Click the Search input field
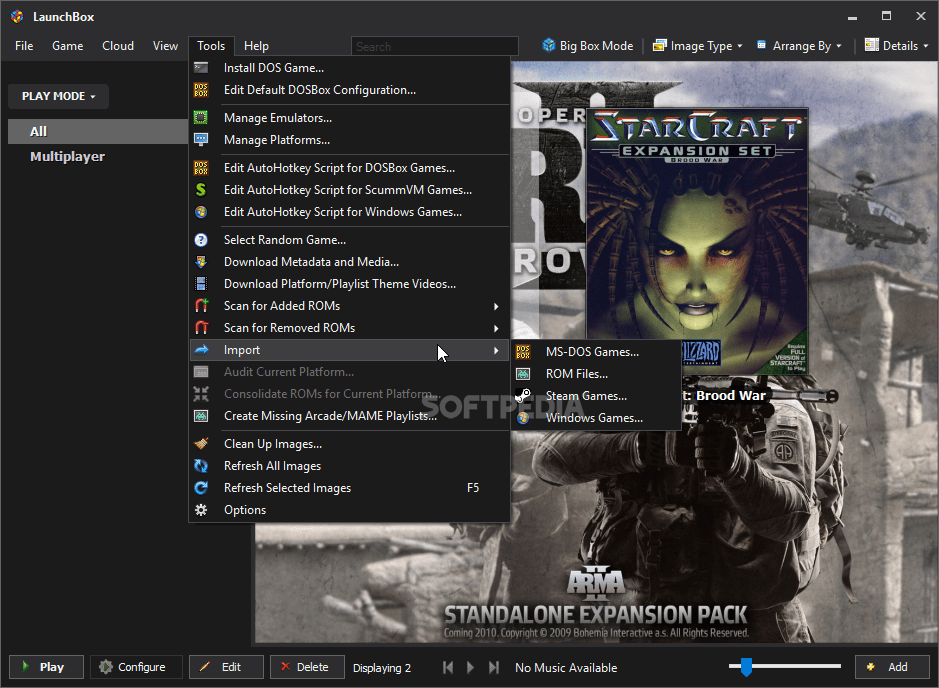This screenshot has height=688, width=939. click(435, 46)
